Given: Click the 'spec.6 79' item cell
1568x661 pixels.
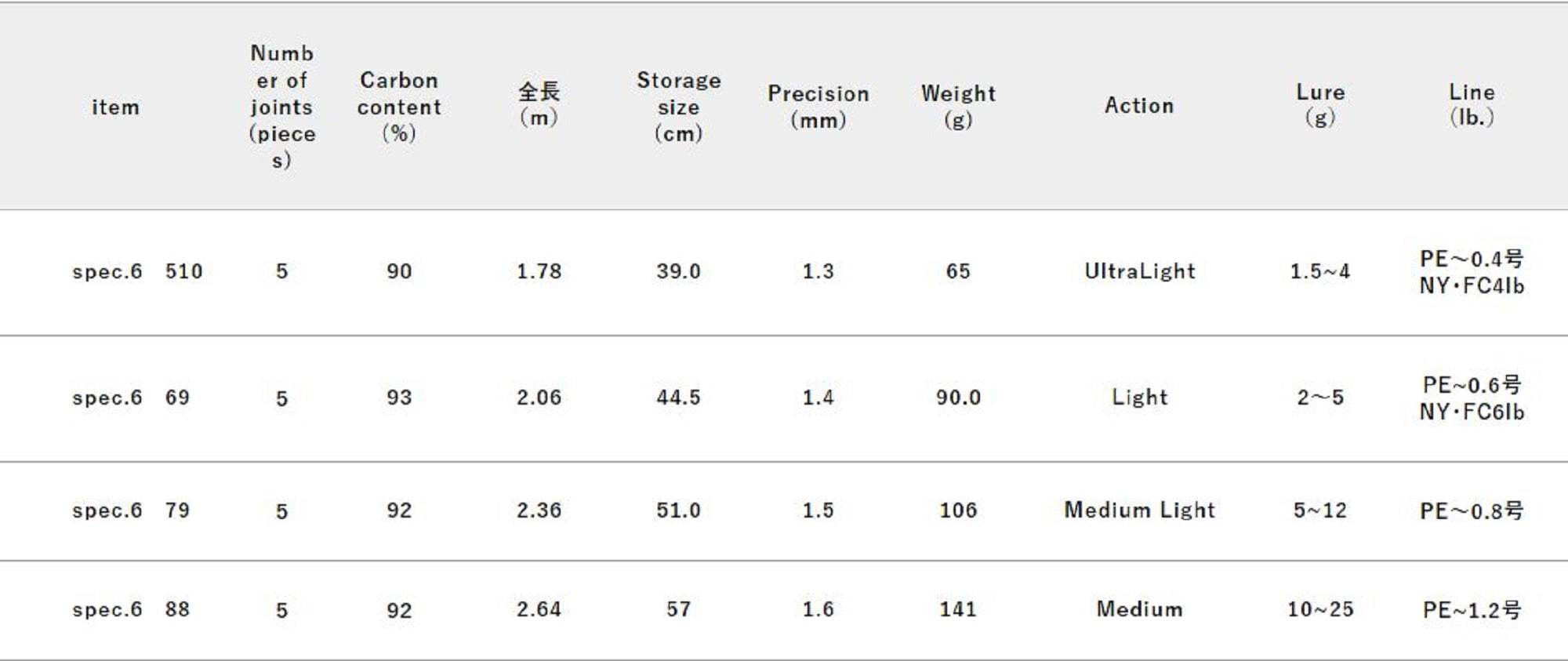Looking at the screenshot, I should point(131,510).
